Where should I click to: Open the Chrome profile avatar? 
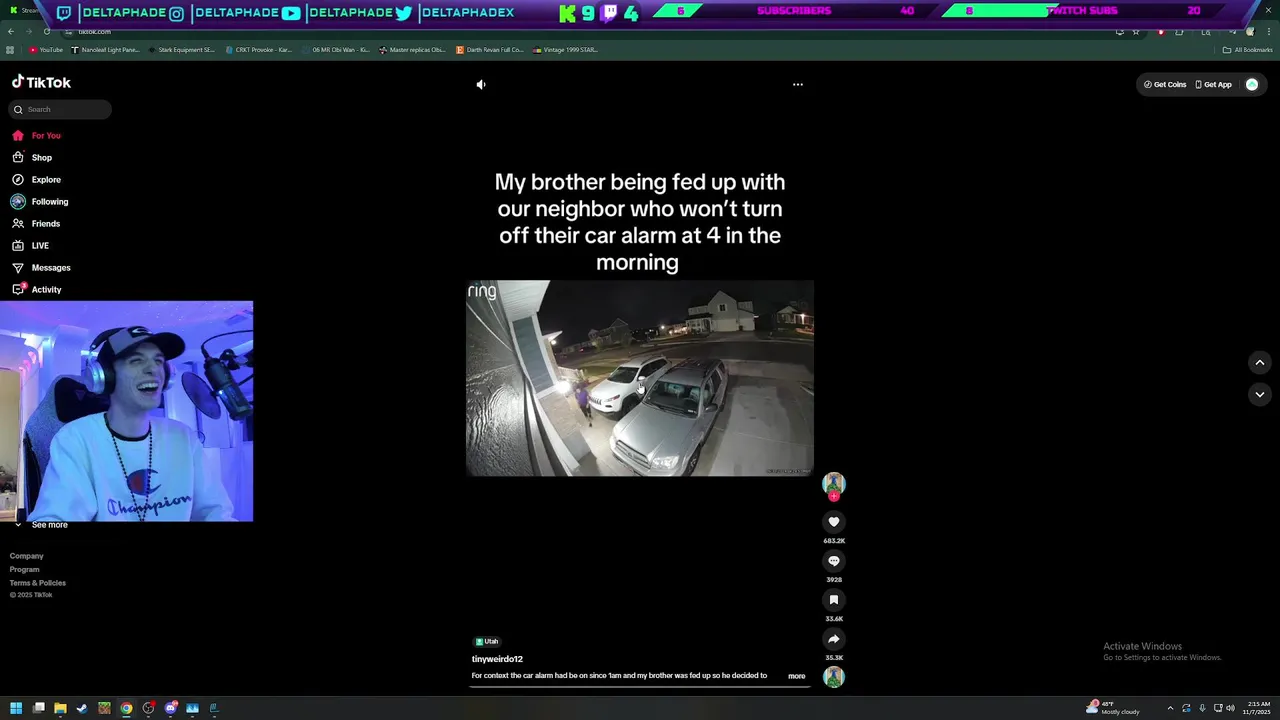coord(1250,32)
